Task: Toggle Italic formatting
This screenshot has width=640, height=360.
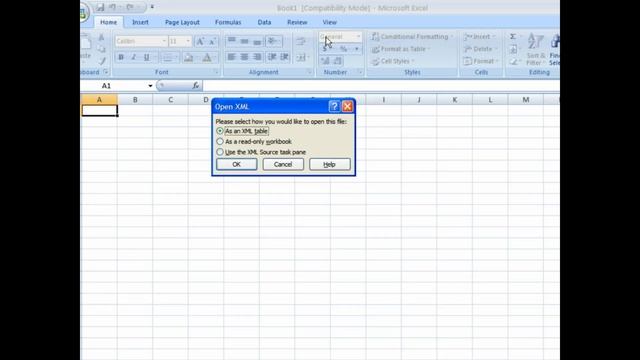Action: click(x=133, y=58)
